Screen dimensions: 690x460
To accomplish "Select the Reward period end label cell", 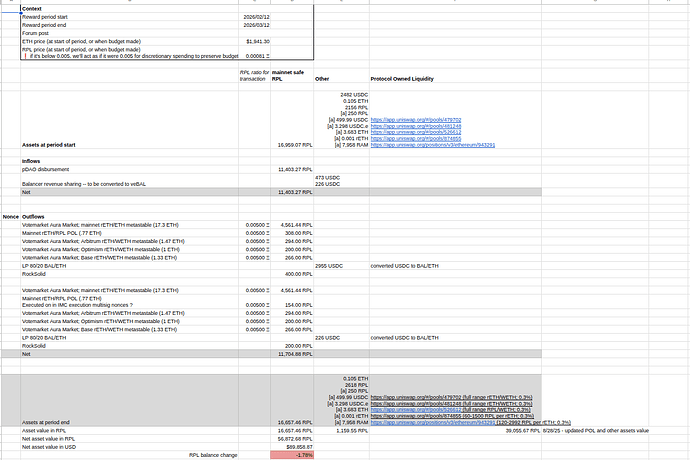I will click(129, 25).
